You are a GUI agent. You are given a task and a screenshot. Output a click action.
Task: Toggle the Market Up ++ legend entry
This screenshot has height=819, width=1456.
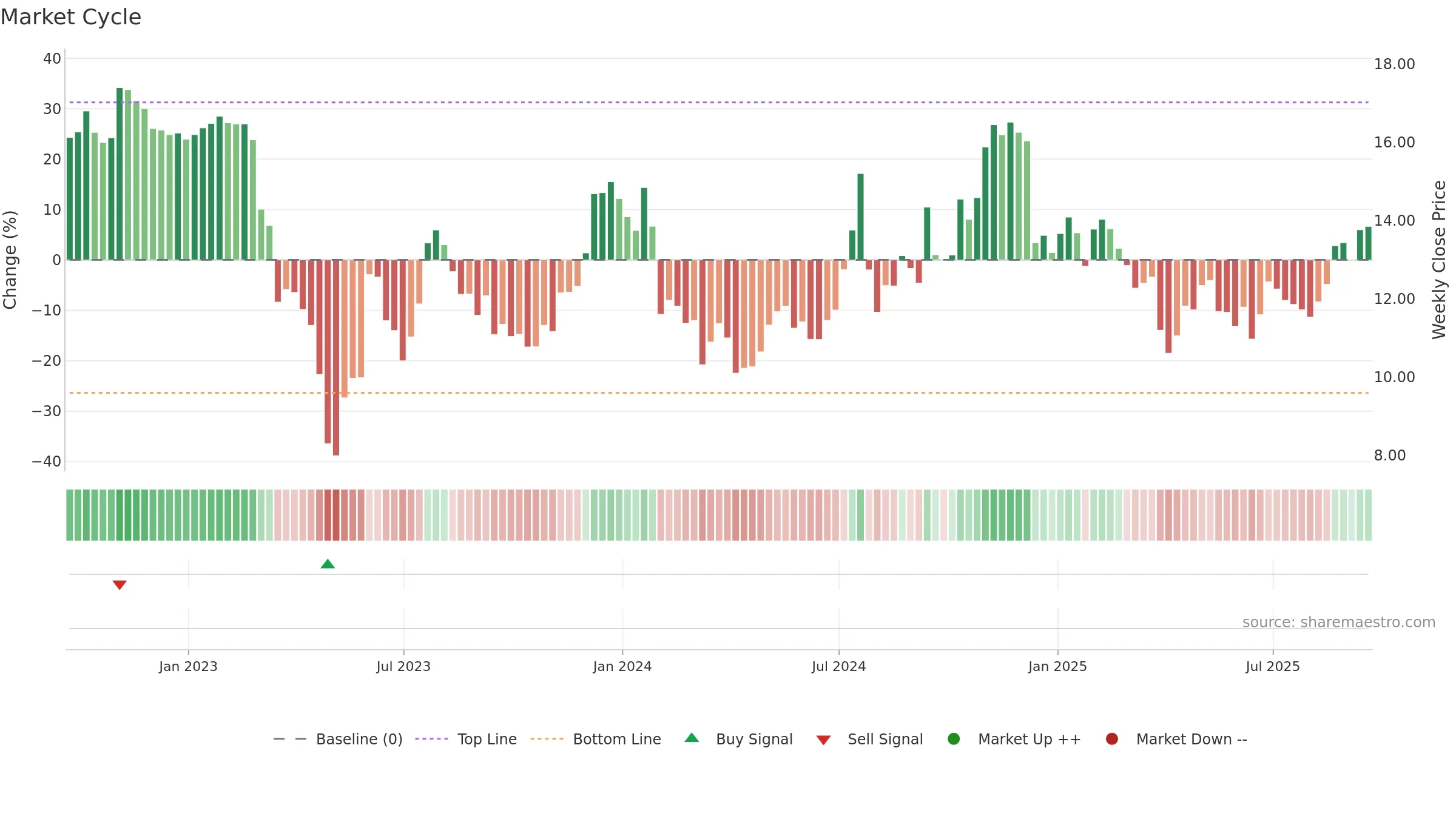[x=1014, y=739]
